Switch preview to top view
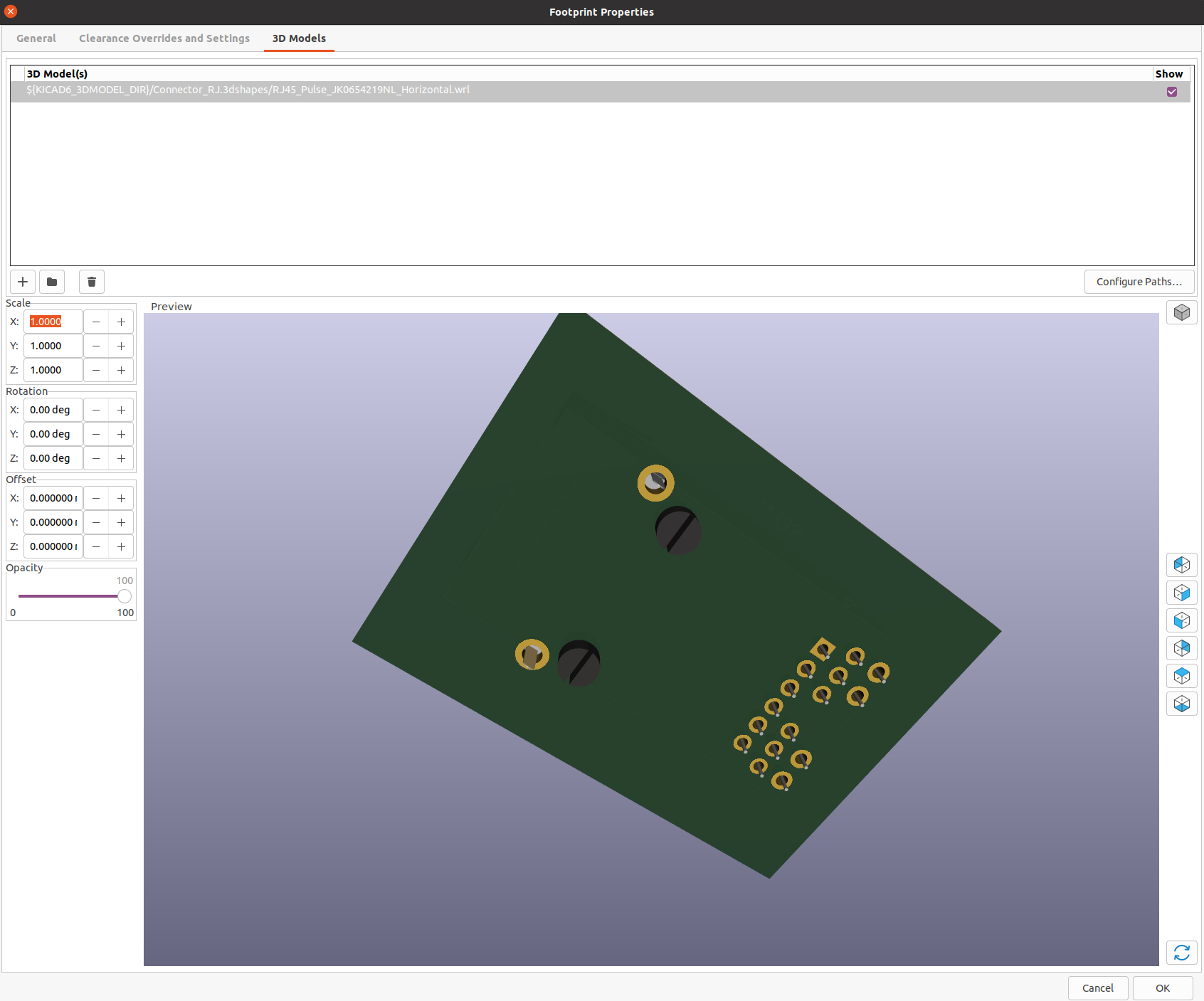The image size is (1204, 1001). pyautogui.click(x=1181, y=676)
